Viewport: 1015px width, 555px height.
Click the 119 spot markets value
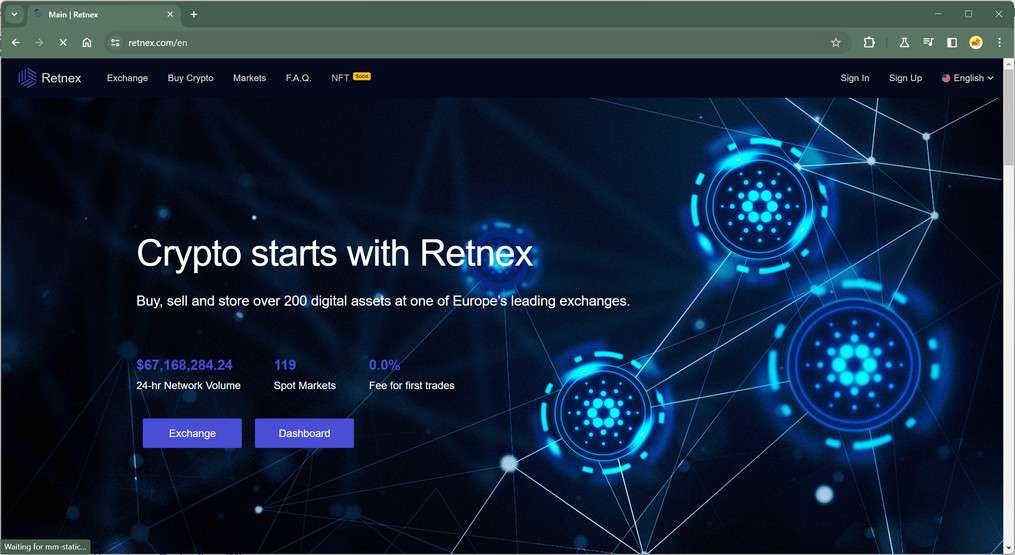285,365
